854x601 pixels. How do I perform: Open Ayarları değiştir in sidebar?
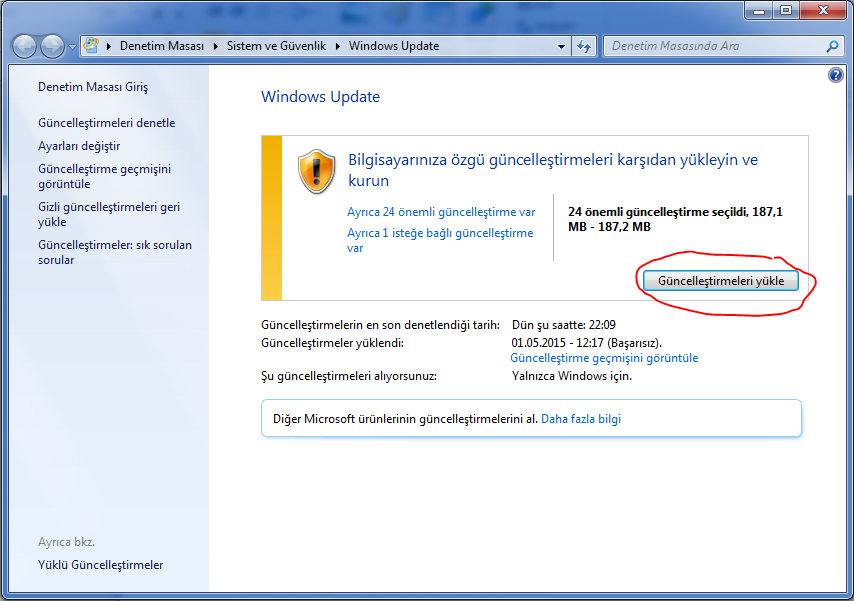79,145
